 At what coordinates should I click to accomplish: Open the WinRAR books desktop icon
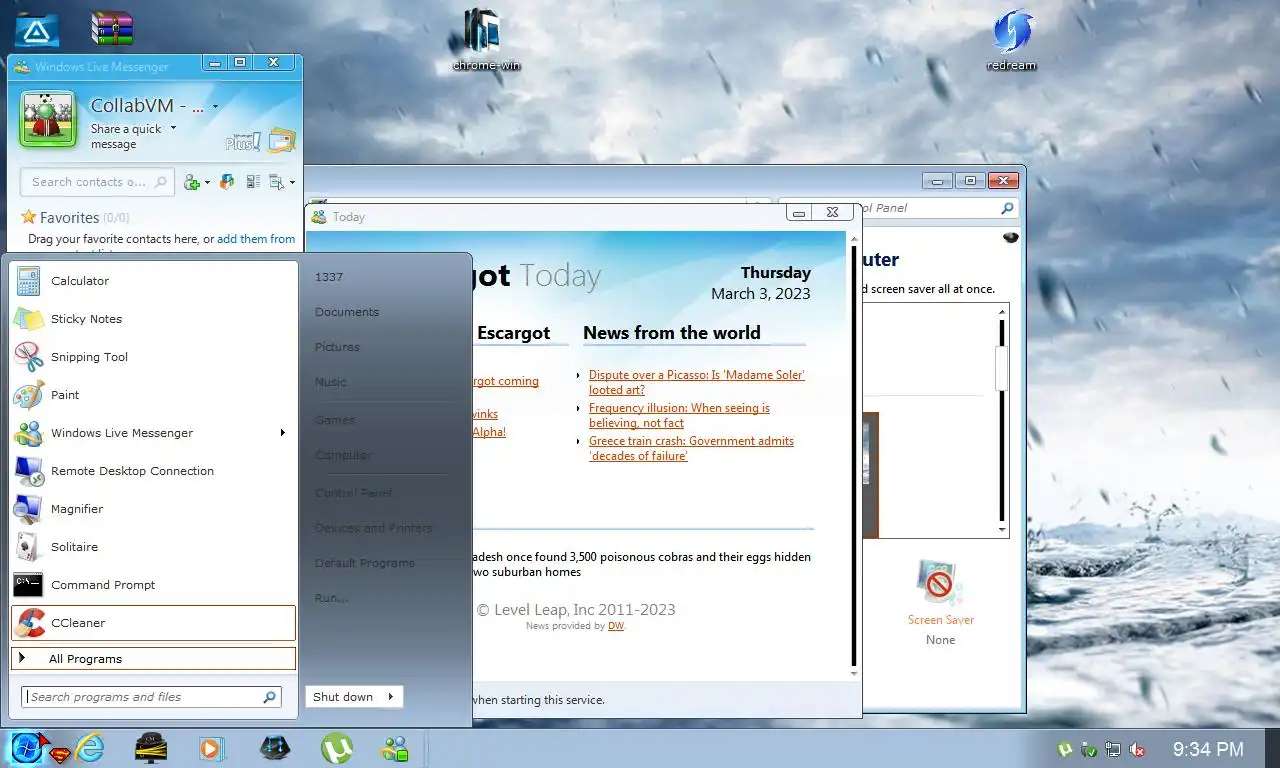(x=111, y=28)
